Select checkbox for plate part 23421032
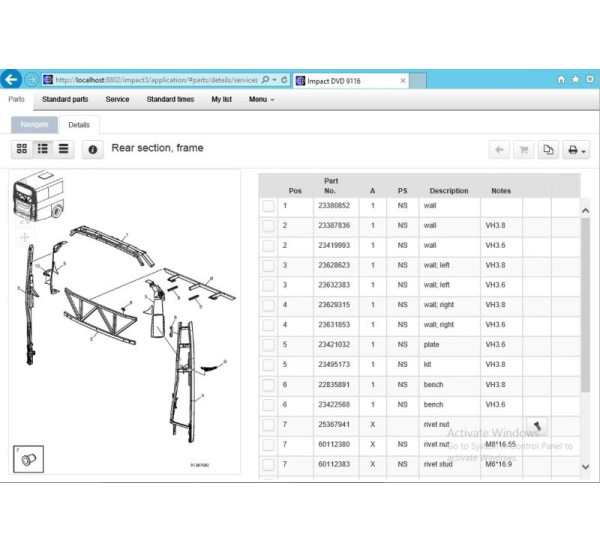600x553 pixels. point(268,345)
